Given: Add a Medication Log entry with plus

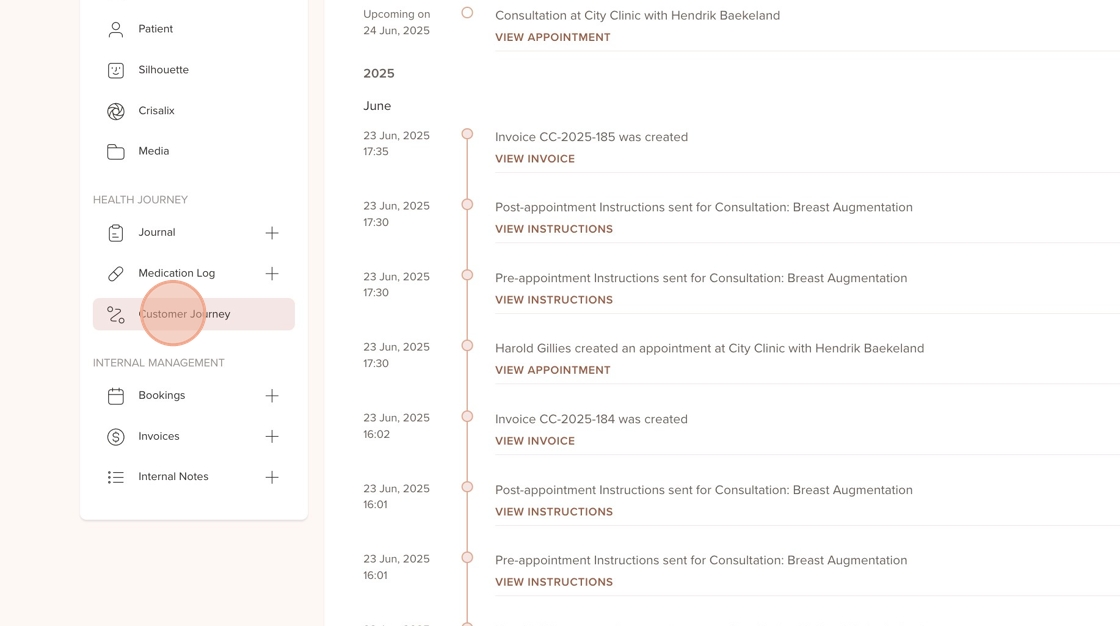Looking at the screenshot, I should (x=272, y=274).
